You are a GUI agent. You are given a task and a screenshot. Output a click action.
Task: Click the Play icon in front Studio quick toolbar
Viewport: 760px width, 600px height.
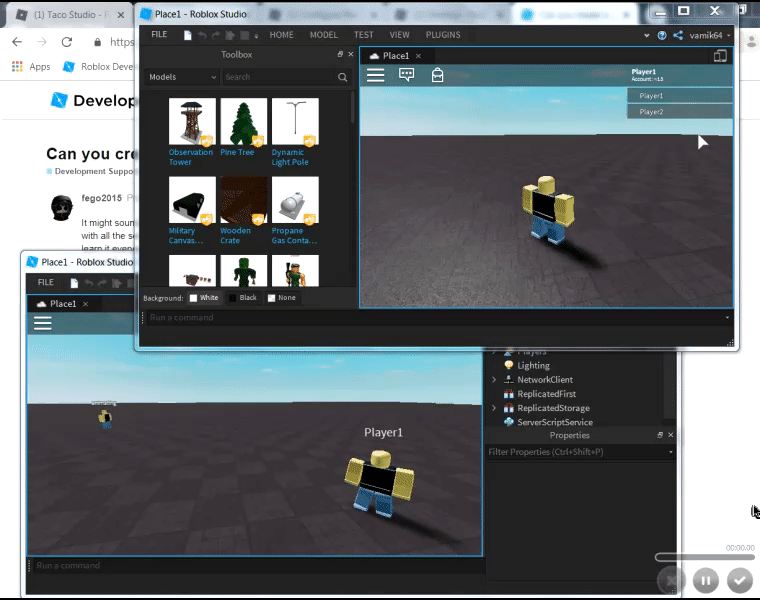coord(230,35)
